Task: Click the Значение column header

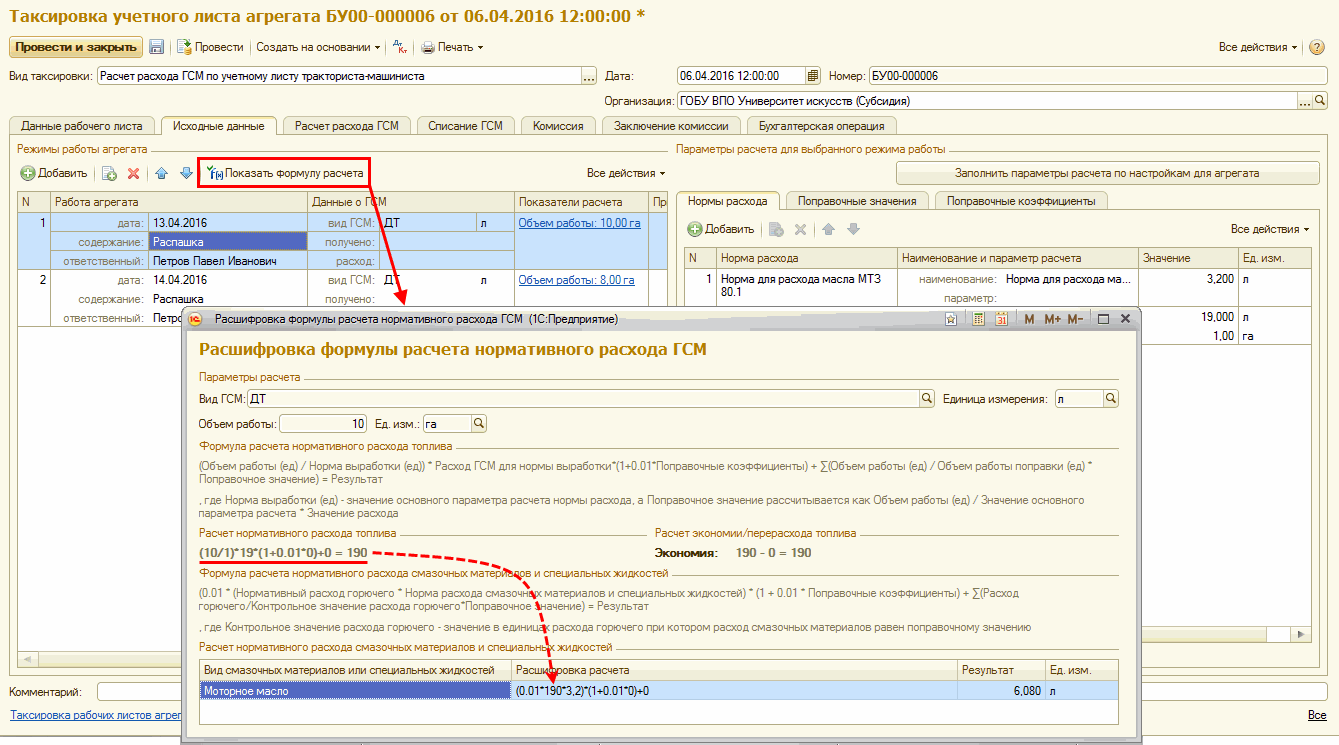Action: pyautogui.click(x=1187, y=258)
